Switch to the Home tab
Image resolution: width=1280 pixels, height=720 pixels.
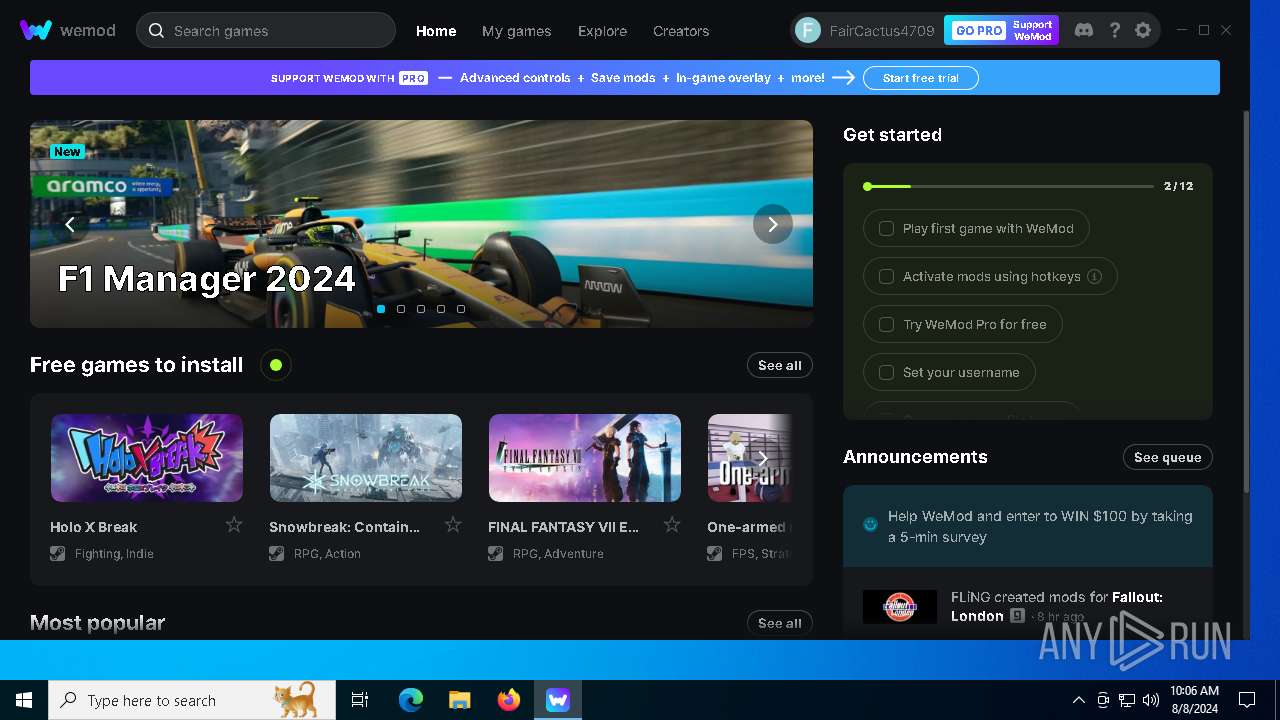point(436,31)
